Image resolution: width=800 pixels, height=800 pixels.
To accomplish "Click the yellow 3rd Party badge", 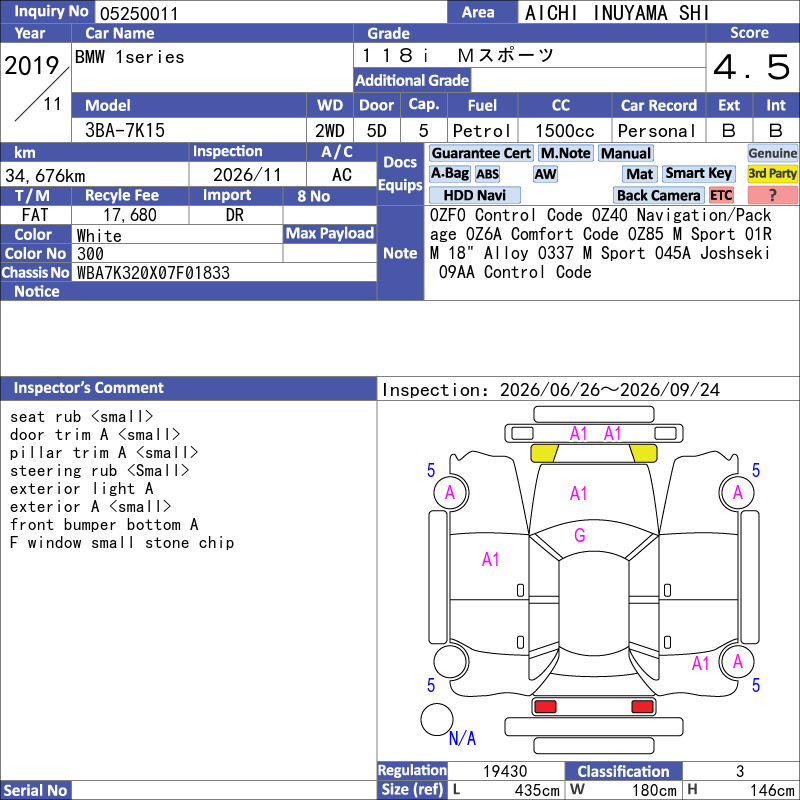I will click(x=772, y=173).
